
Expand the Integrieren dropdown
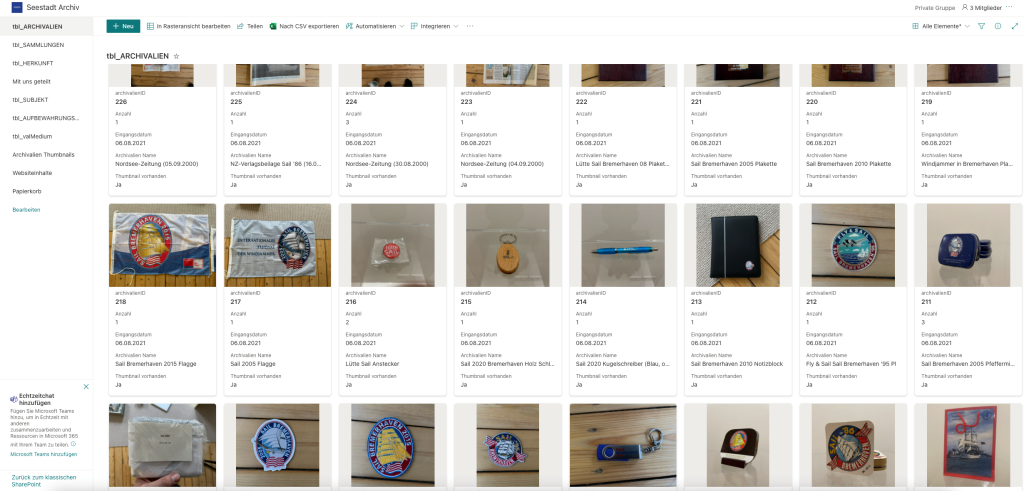point(434,26)
